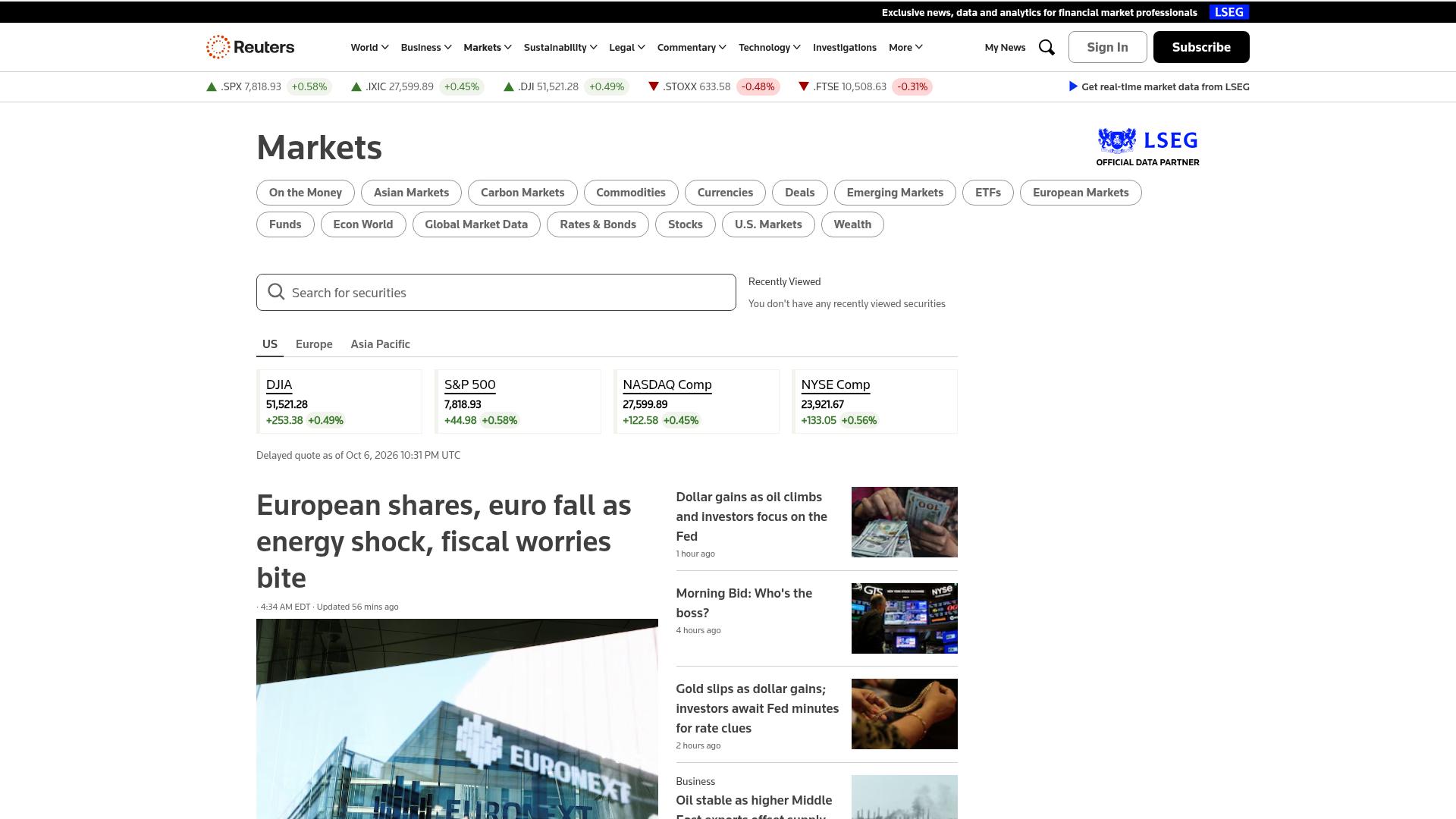Open Get real-time market data from LSEG
Viewport: 1456px width, 819px height.
point(1159,86)
